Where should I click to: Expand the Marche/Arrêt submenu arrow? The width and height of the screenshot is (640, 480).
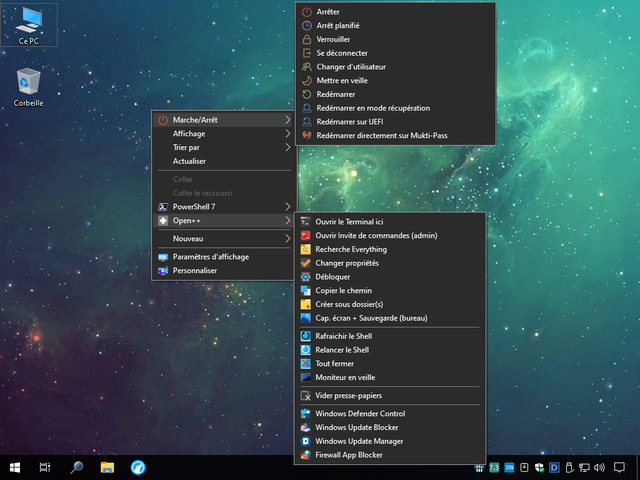[288, 120]
